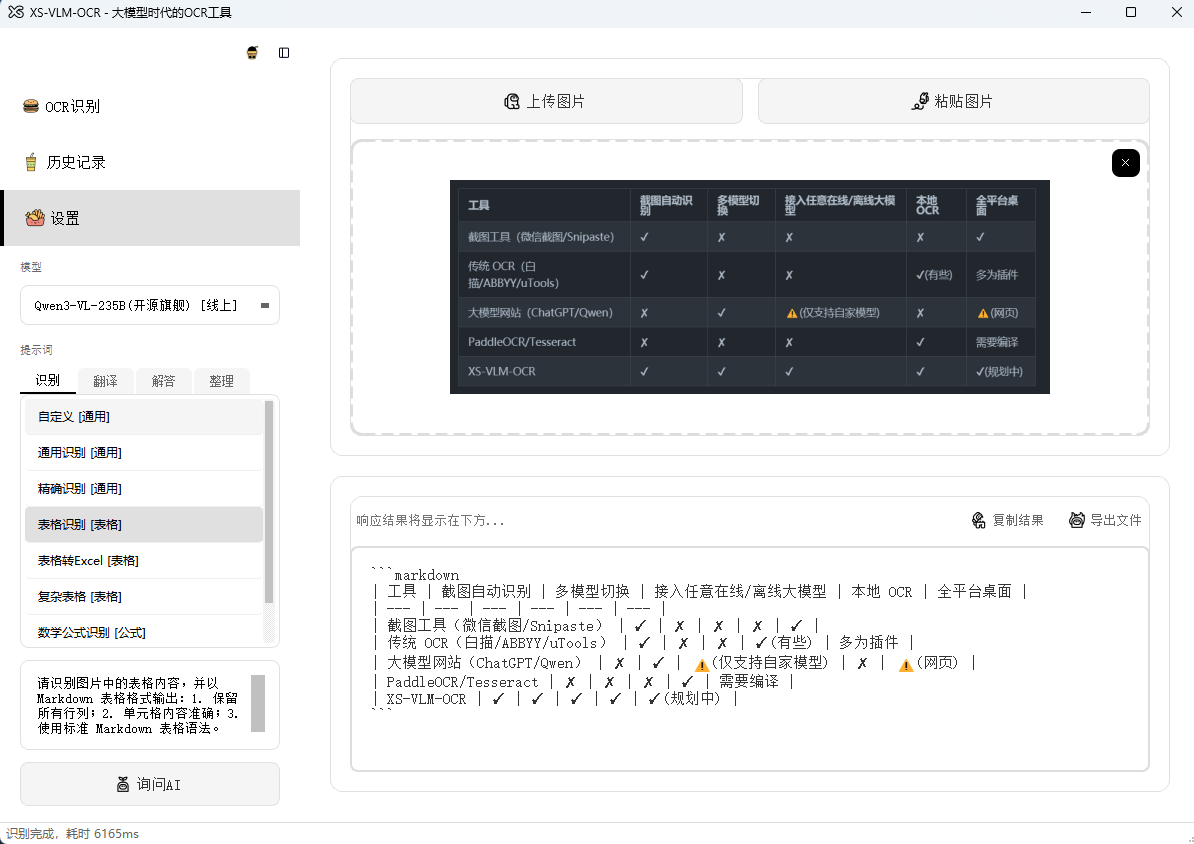Click the 提示词 section label

click(x=37, y=350)
